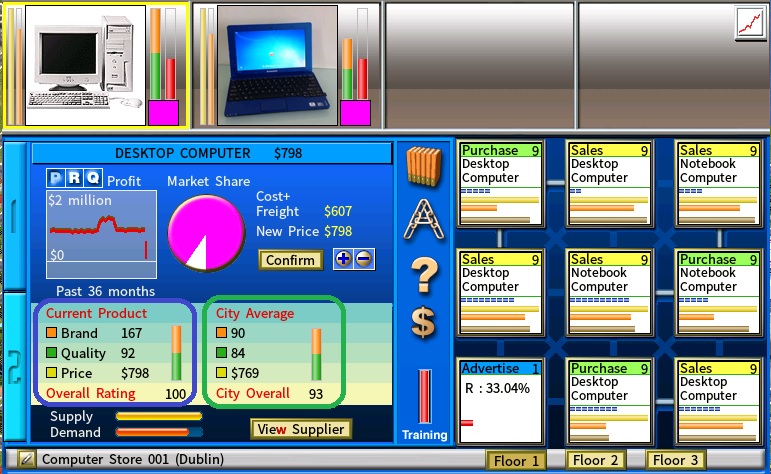771x474 pixels.
Task: Click the dollar sign icon
Action: point(423,323)
